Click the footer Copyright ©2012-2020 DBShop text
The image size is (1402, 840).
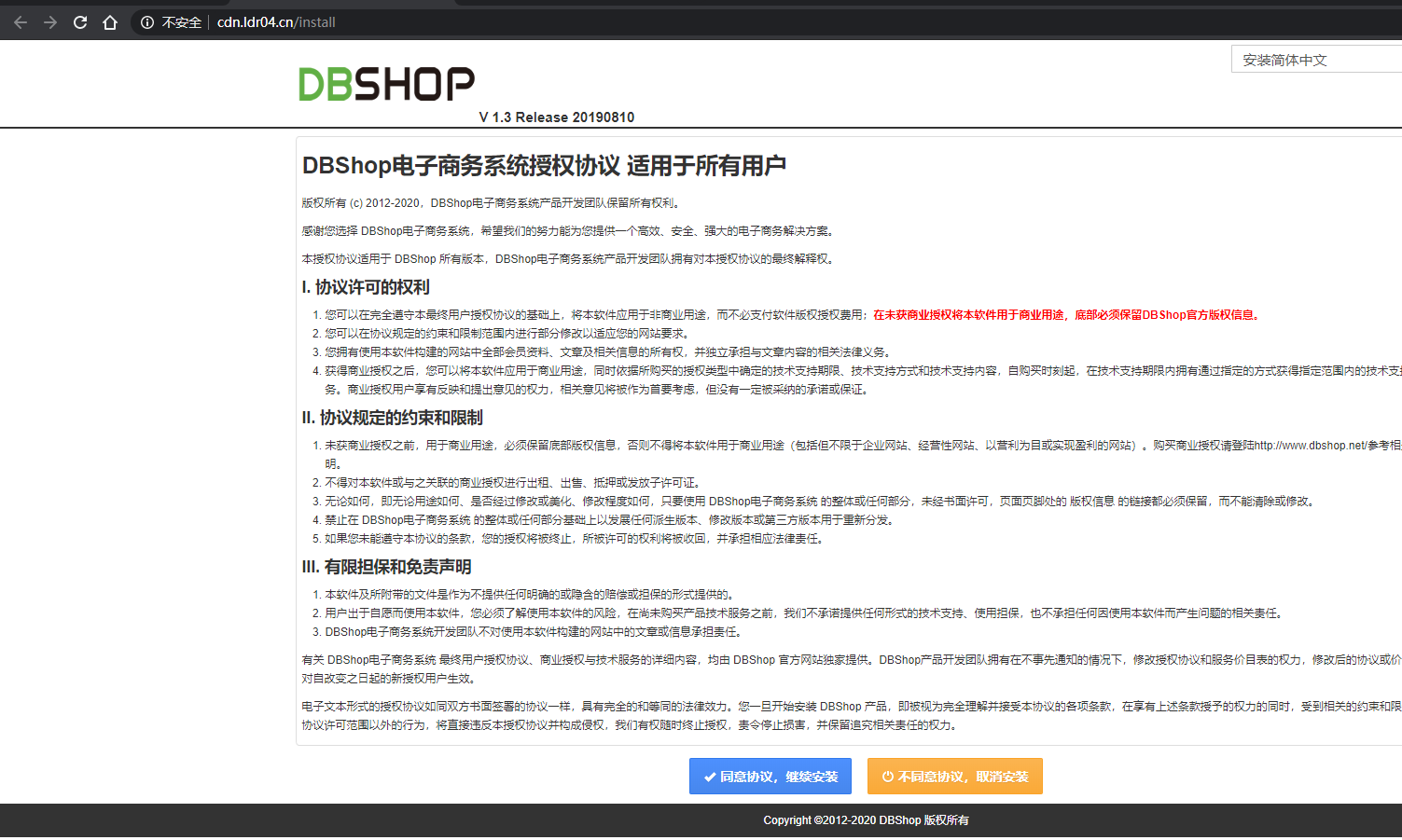(x=866, y=820)
